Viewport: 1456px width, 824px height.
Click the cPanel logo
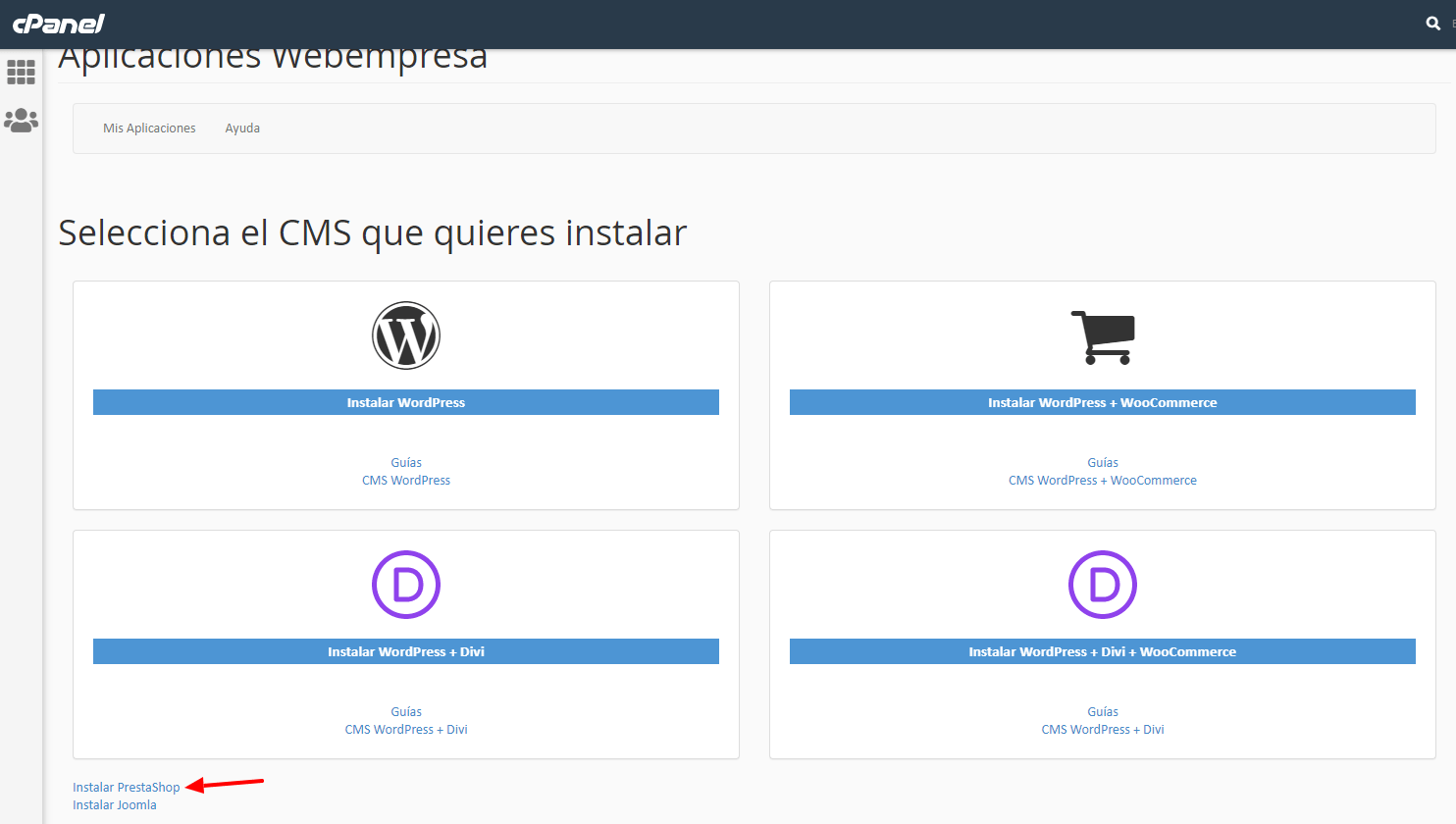[59, 24]
